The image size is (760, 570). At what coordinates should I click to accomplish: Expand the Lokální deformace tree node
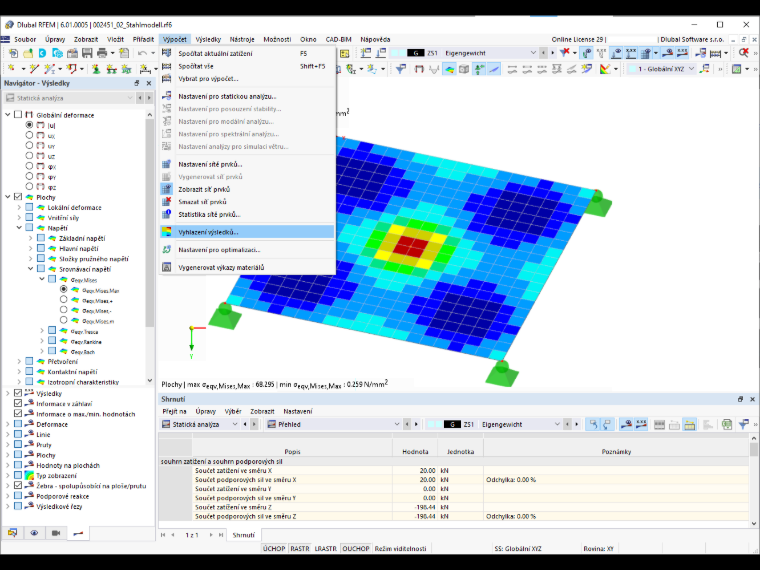click(19, 207)
